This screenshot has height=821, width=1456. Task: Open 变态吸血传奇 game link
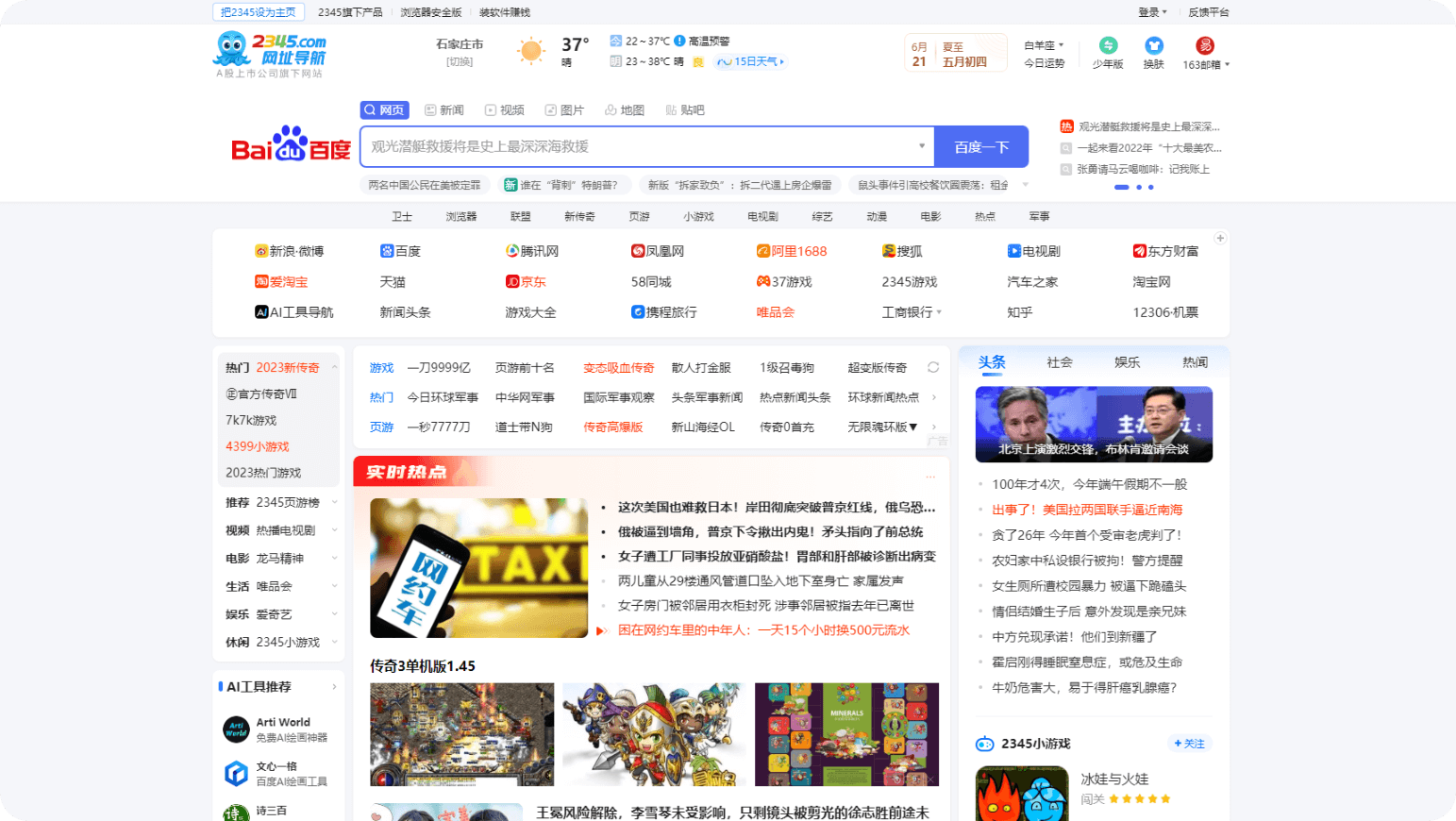pyautogui.click(x=619, y=367)
